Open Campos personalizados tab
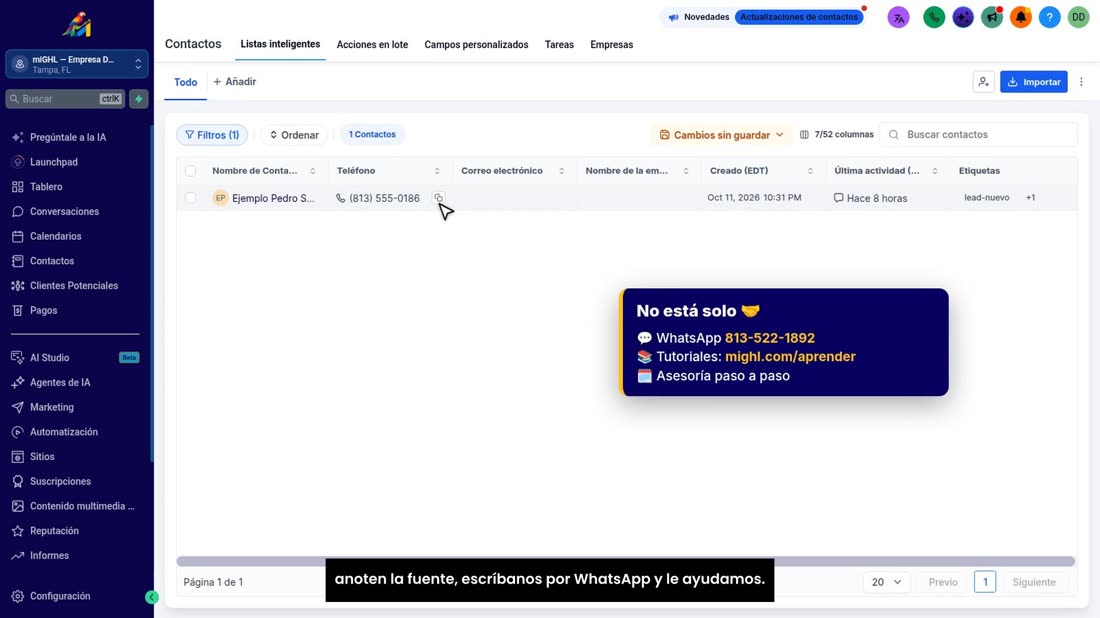 [476, 45]
